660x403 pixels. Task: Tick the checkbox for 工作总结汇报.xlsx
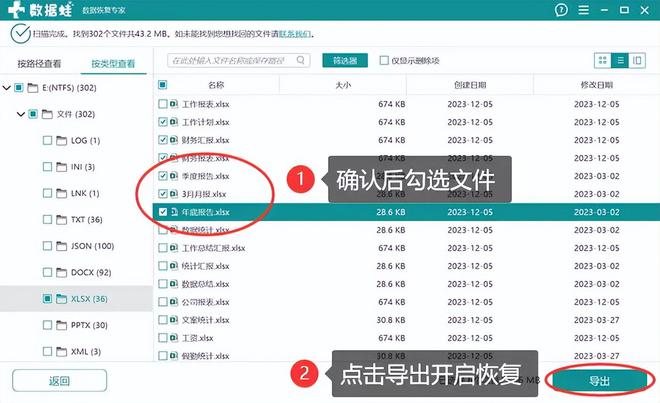tap(163, 248)
